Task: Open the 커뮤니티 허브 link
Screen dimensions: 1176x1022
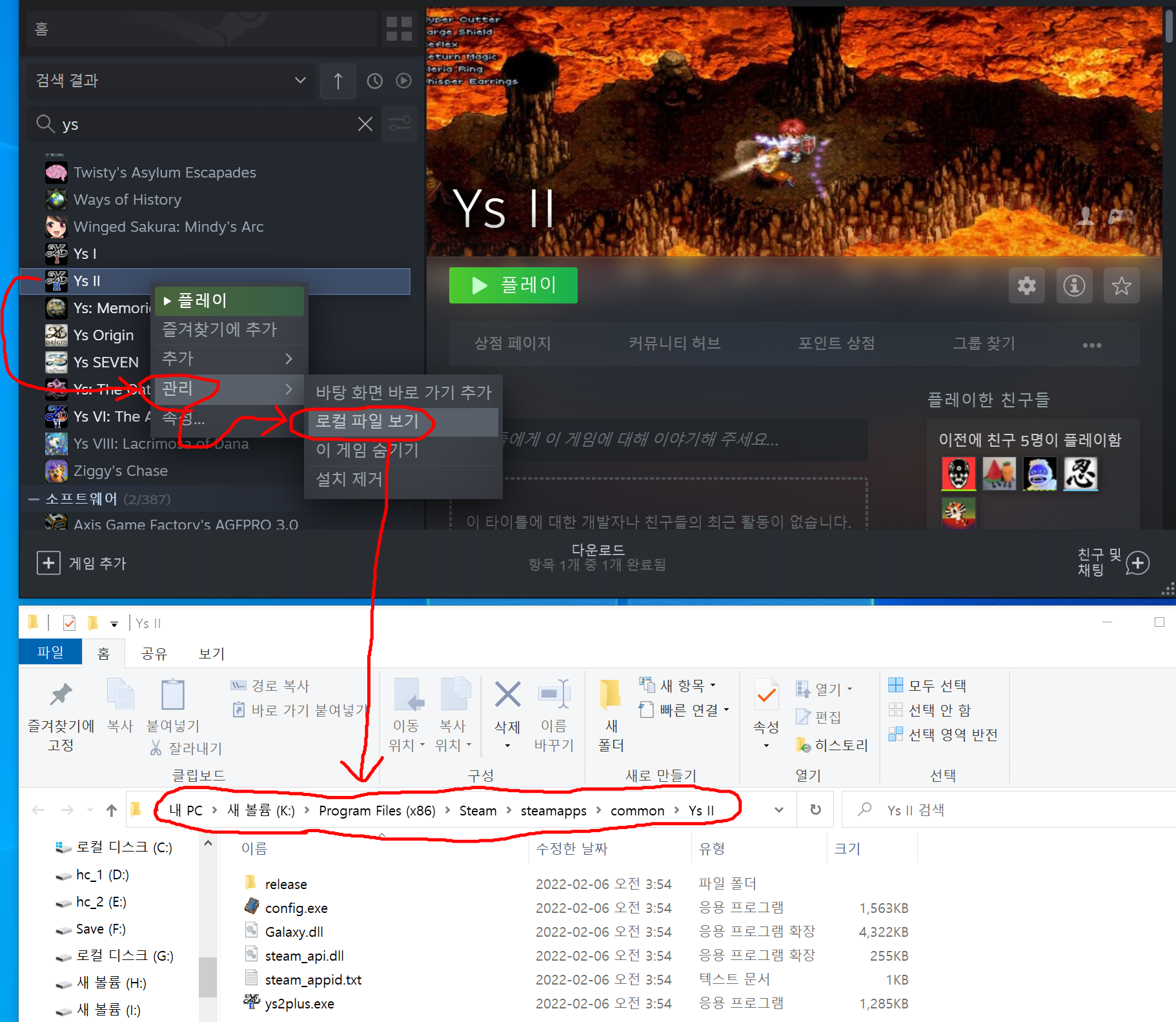Action: pos(674,343)
